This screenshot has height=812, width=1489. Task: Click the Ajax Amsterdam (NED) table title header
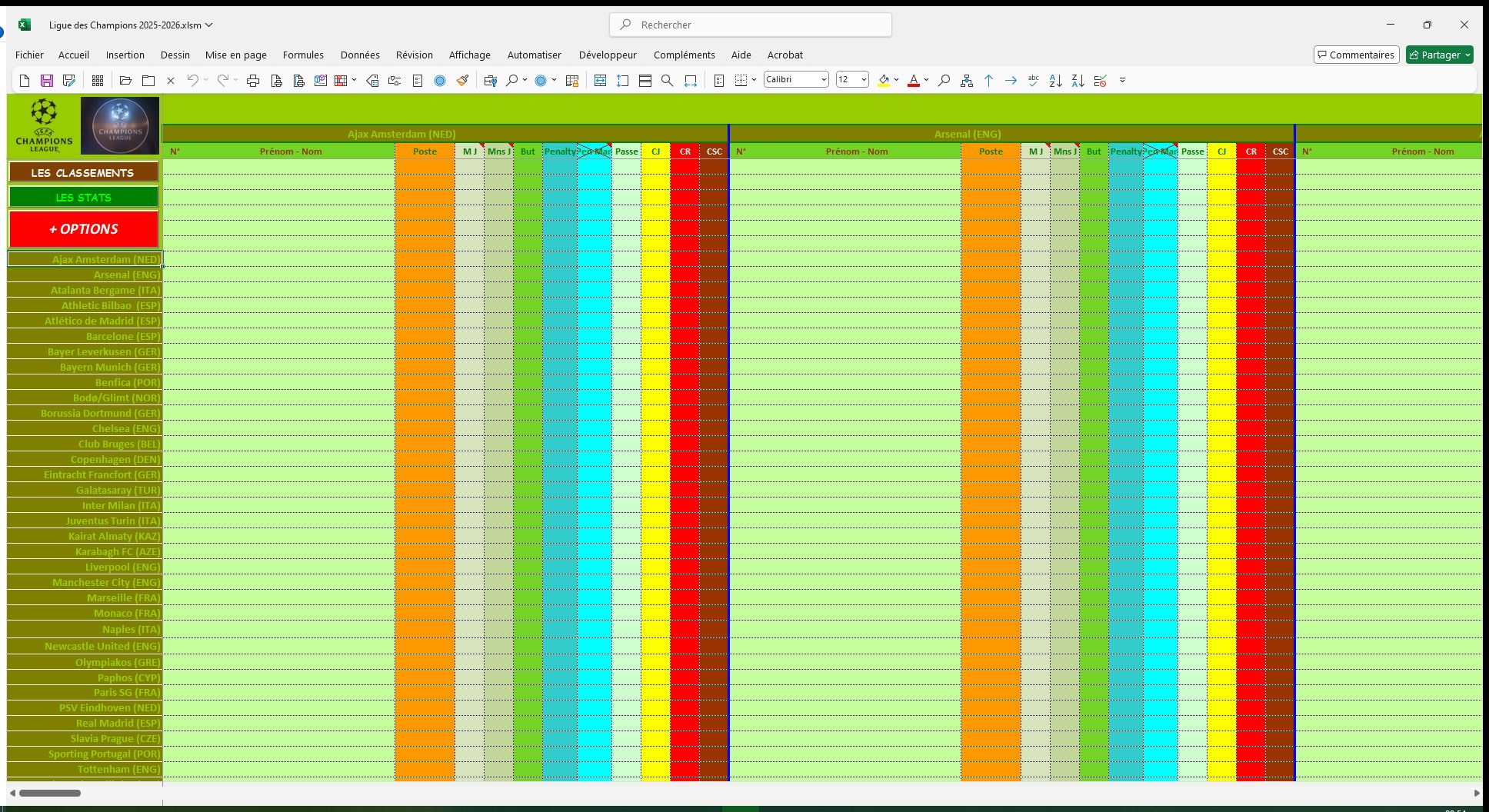445,134
